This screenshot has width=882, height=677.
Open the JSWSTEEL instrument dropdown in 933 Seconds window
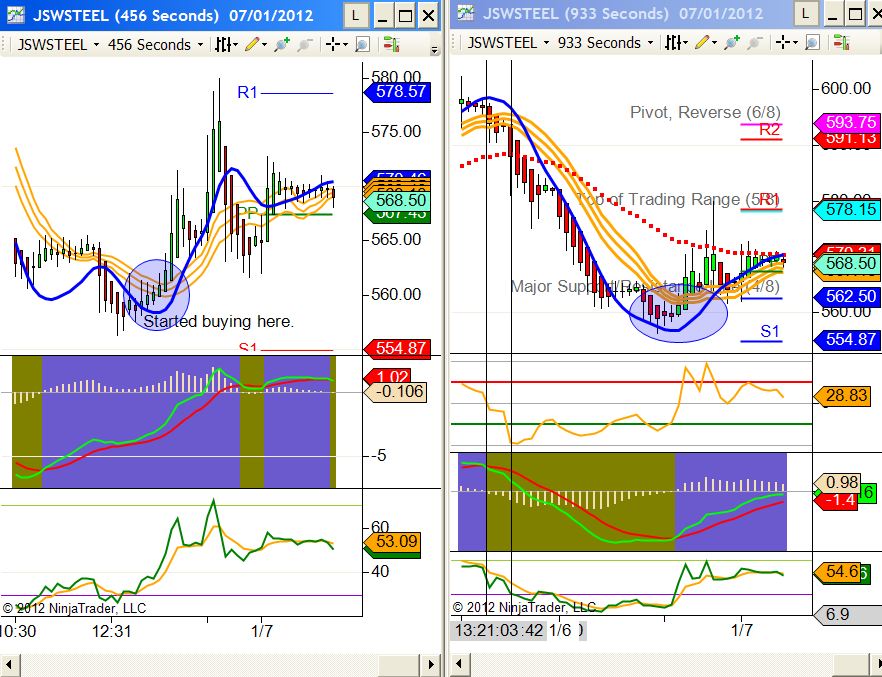pyautogui.click(x=546, y=43)
